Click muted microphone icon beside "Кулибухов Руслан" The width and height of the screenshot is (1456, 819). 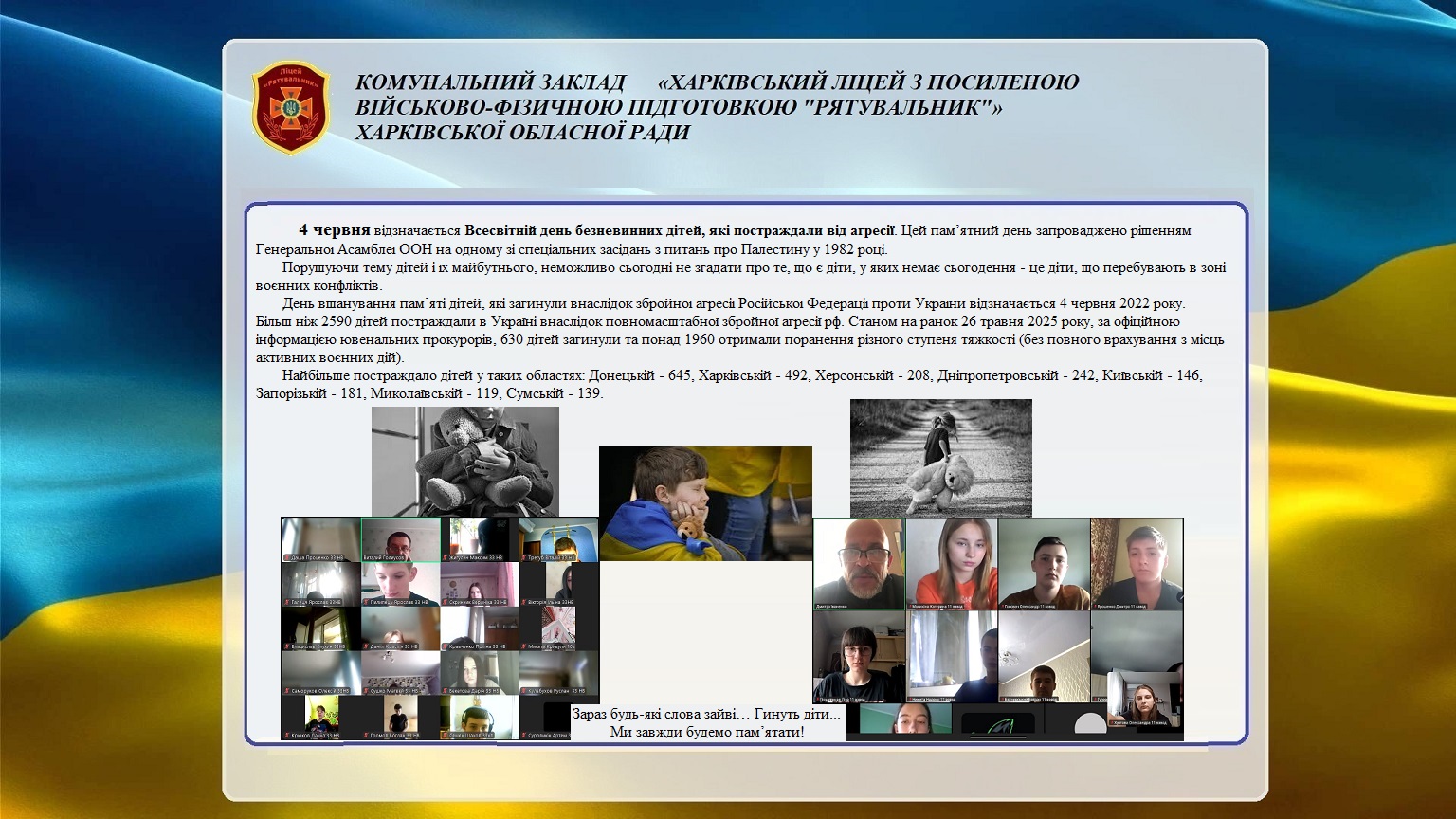[523, 691]
